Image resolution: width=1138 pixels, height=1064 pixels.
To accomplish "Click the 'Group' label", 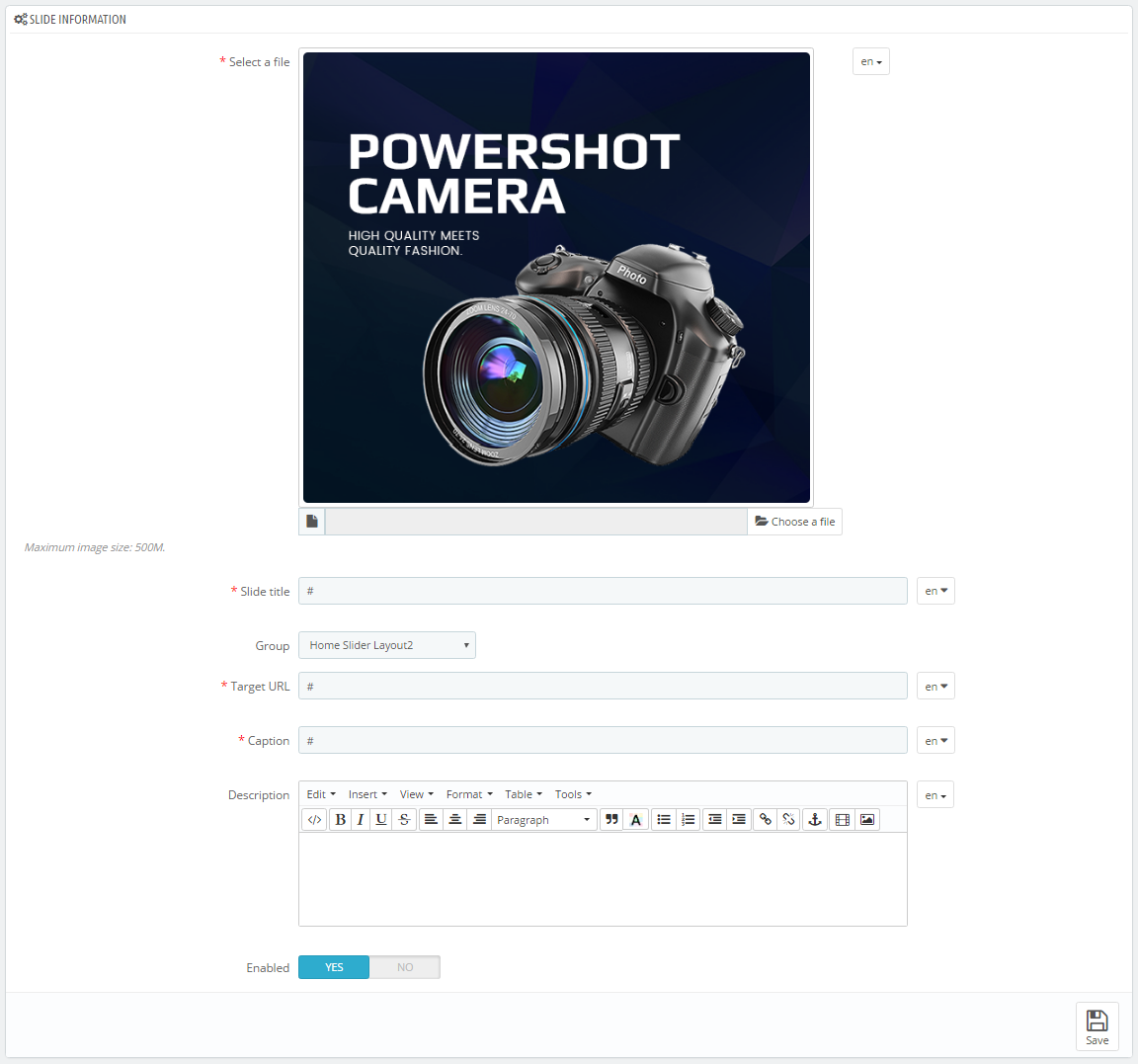I will click(273, 646).
